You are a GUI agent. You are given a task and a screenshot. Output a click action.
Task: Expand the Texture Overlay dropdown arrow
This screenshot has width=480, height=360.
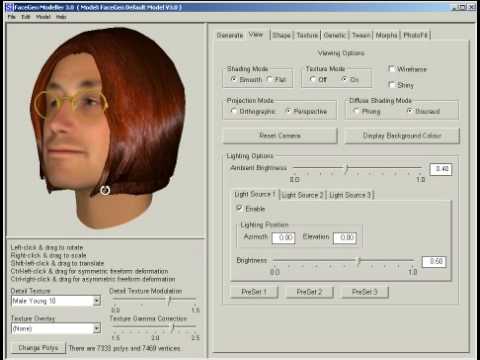pyautogui.click(x=97, y=328)
